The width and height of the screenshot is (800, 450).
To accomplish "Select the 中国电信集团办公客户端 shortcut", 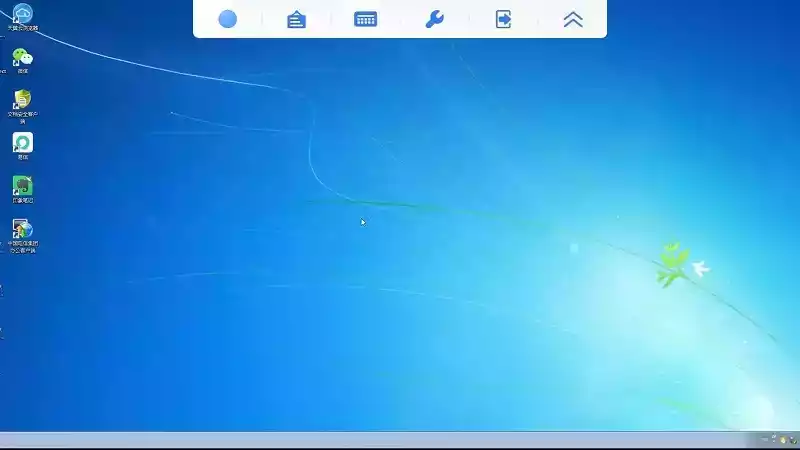I will pos(22,230).
